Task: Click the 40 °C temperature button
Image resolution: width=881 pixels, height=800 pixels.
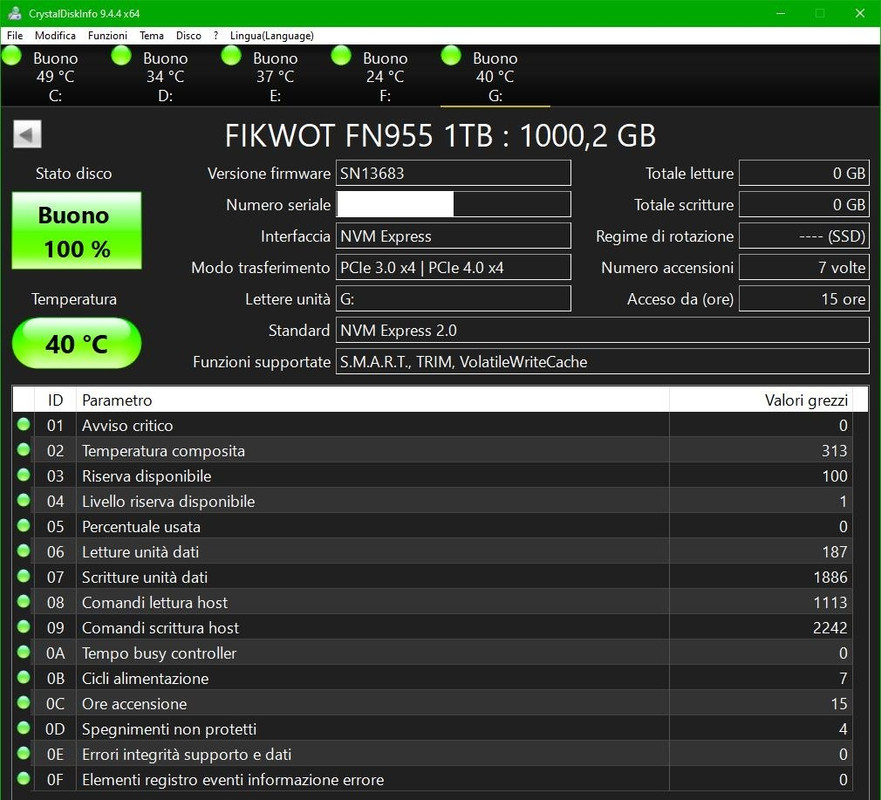Action: (76, 343)
